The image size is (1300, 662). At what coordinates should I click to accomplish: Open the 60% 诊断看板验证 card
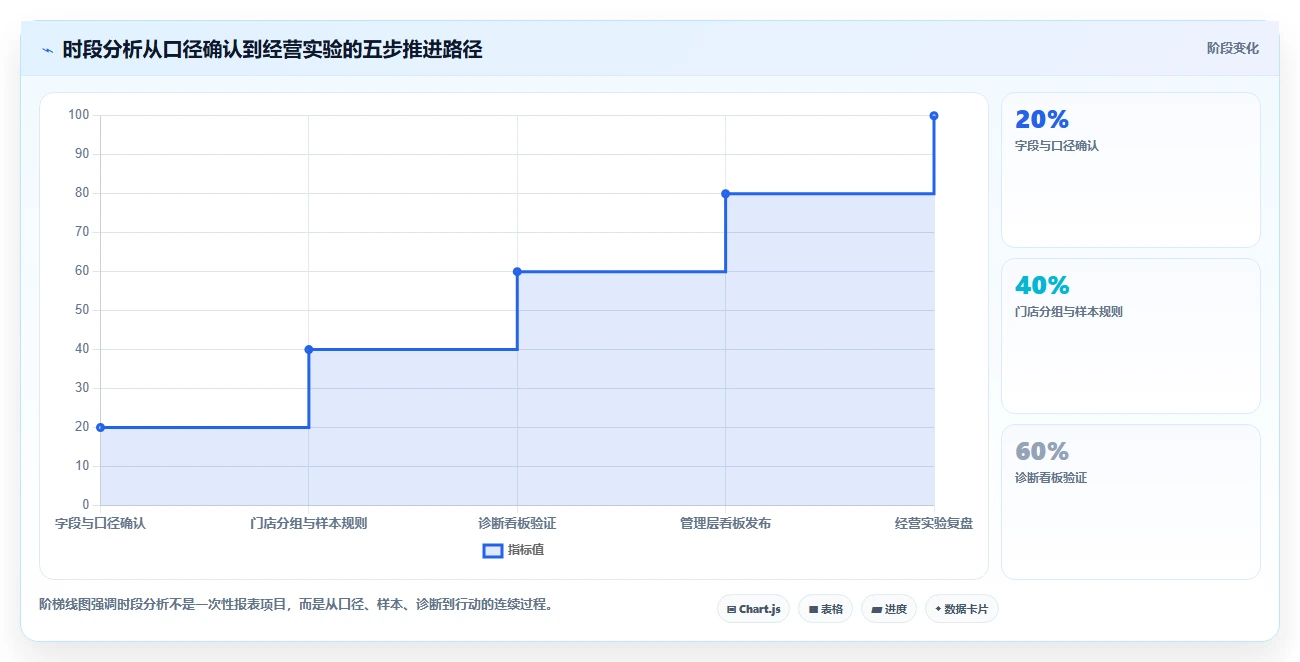(1131, 502)
